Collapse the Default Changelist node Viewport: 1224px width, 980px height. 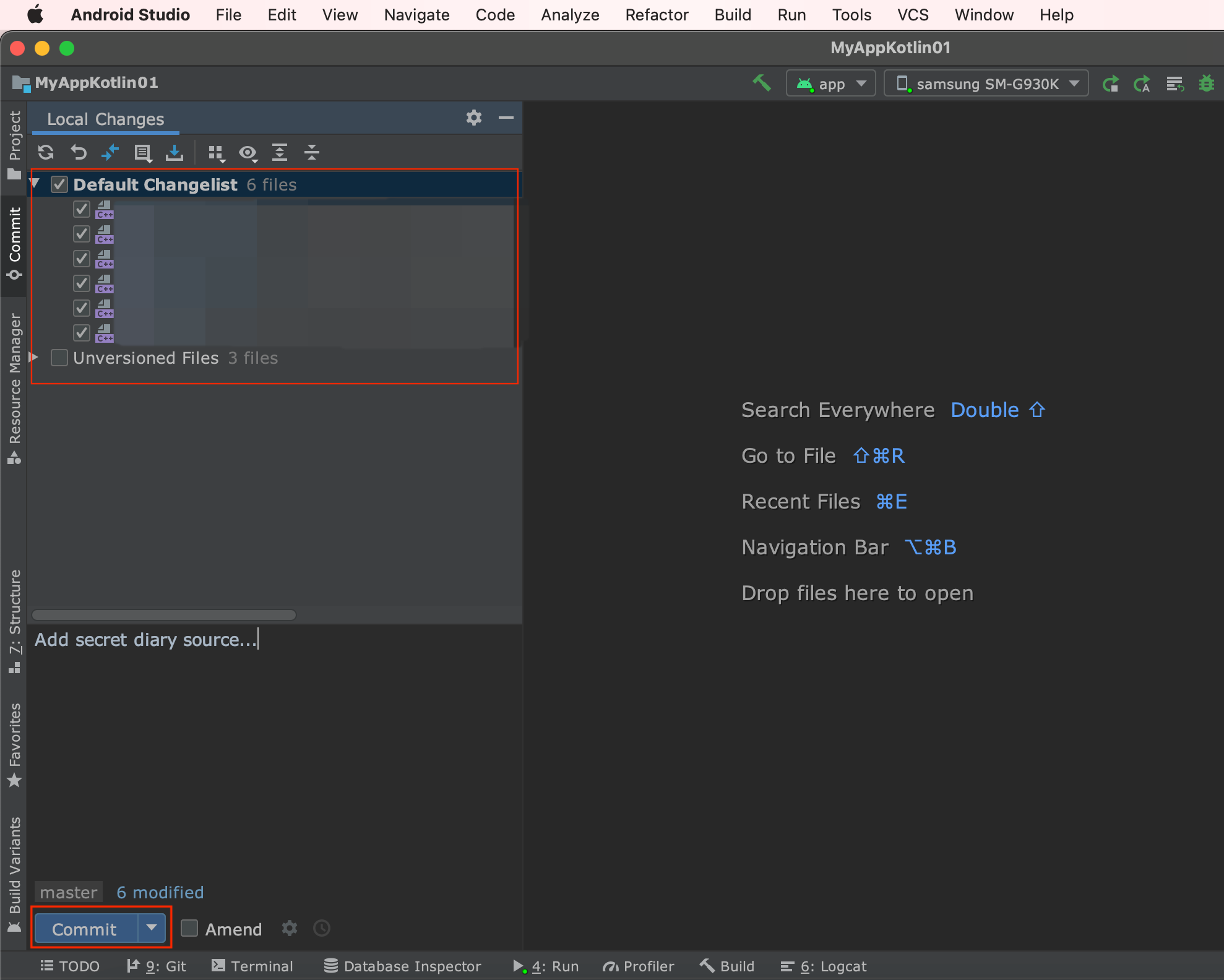(35, 184)
